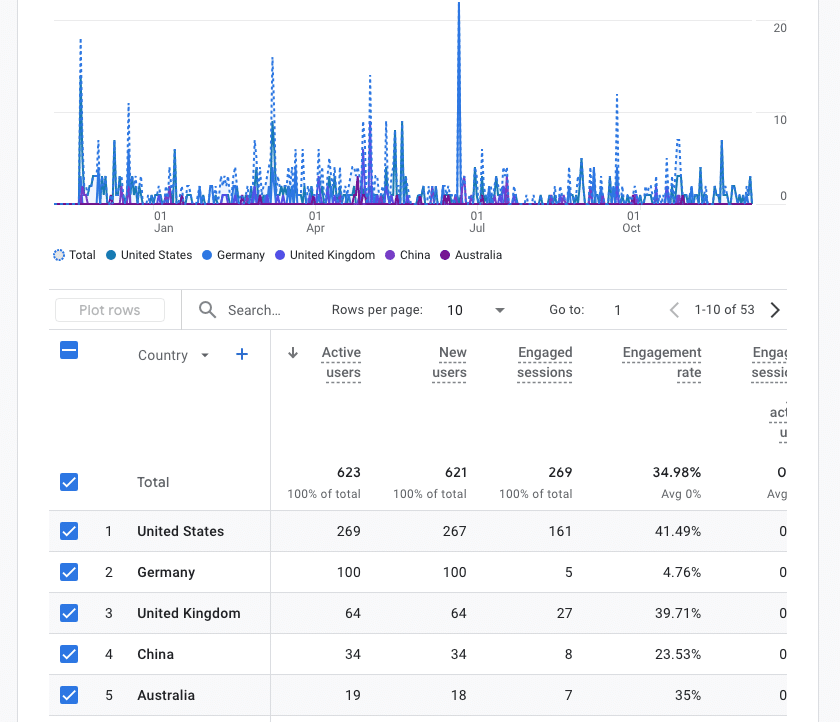Click the Germany legend color dot
Viewport: 840px width, 722px height.
coord(208,255)
